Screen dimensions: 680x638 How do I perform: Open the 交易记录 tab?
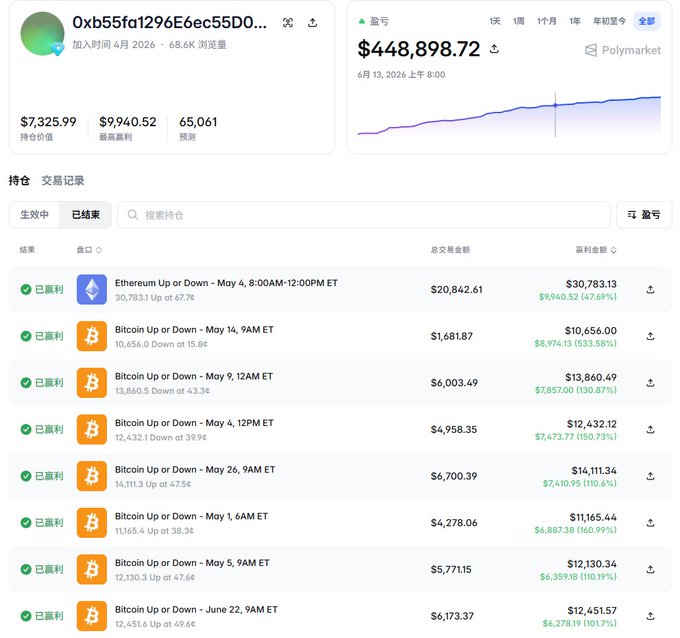click(63, 180)
